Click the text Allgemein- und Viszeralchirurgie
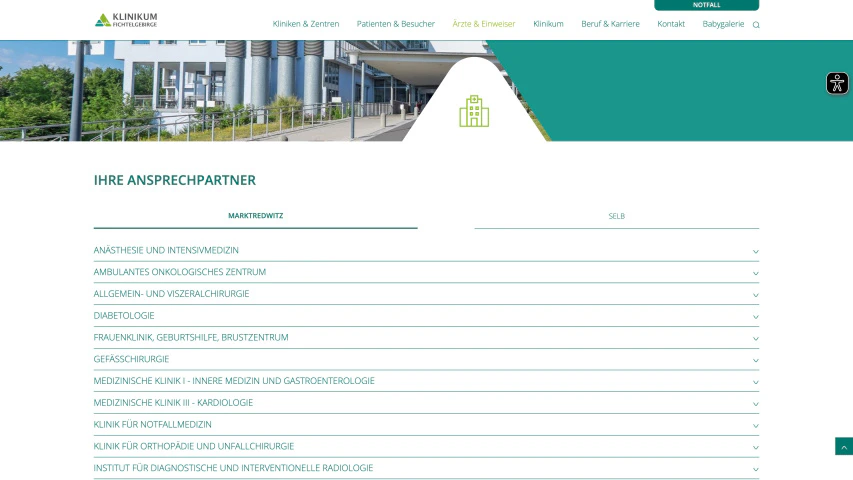This screenshot has height=480, width=853. point(171,294)
